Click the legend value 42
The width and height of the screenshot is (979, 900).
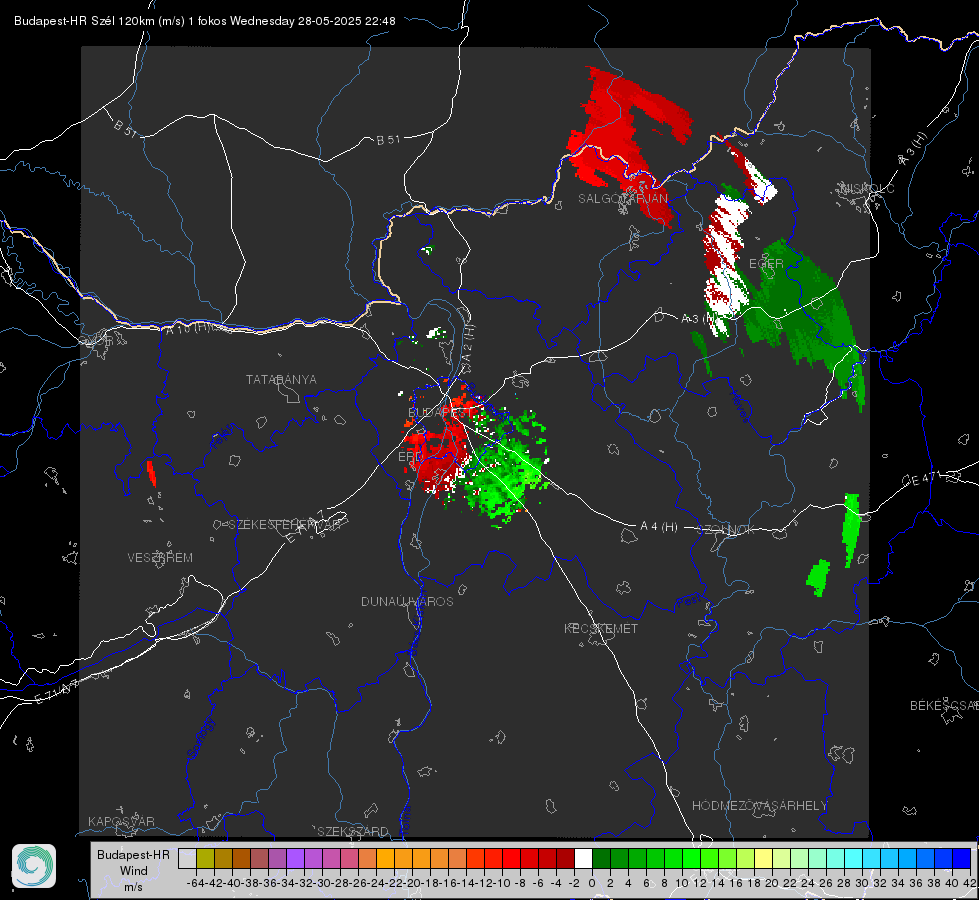pyautogui.click(x=969, y=883)
